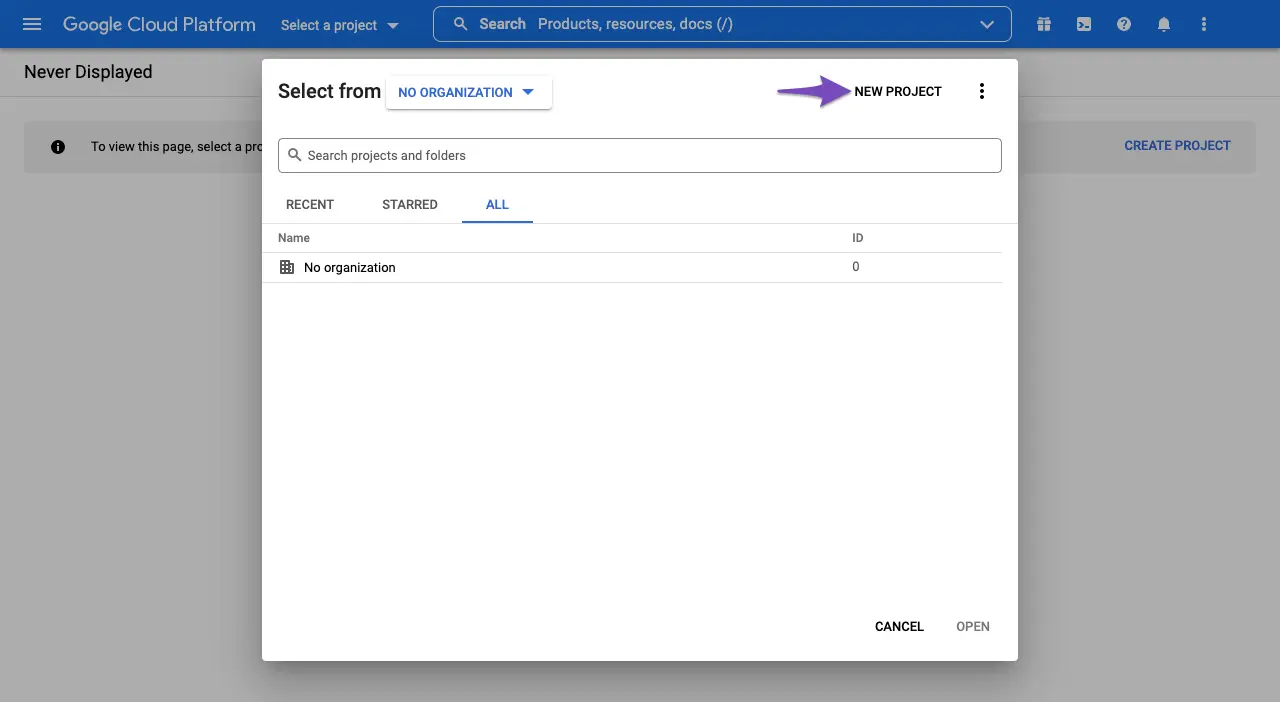1280x702 pixels.
Task: Open the help question mark icon
Action: coord(1124,24)
